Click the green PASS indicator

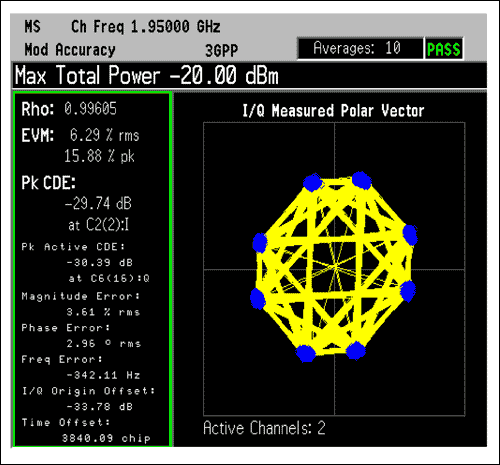point(444,49)
